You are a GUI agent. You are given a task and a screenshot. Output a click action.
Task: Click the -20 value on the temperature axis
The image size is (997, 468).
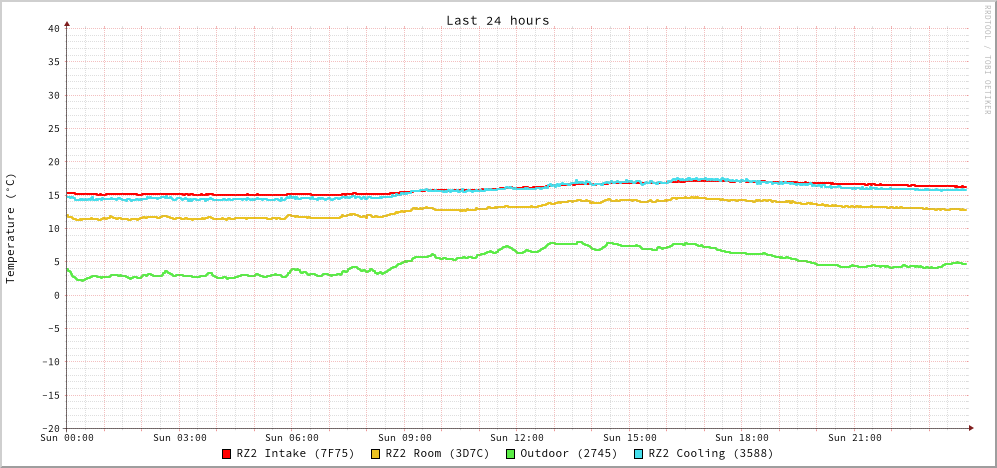point(50,428)
